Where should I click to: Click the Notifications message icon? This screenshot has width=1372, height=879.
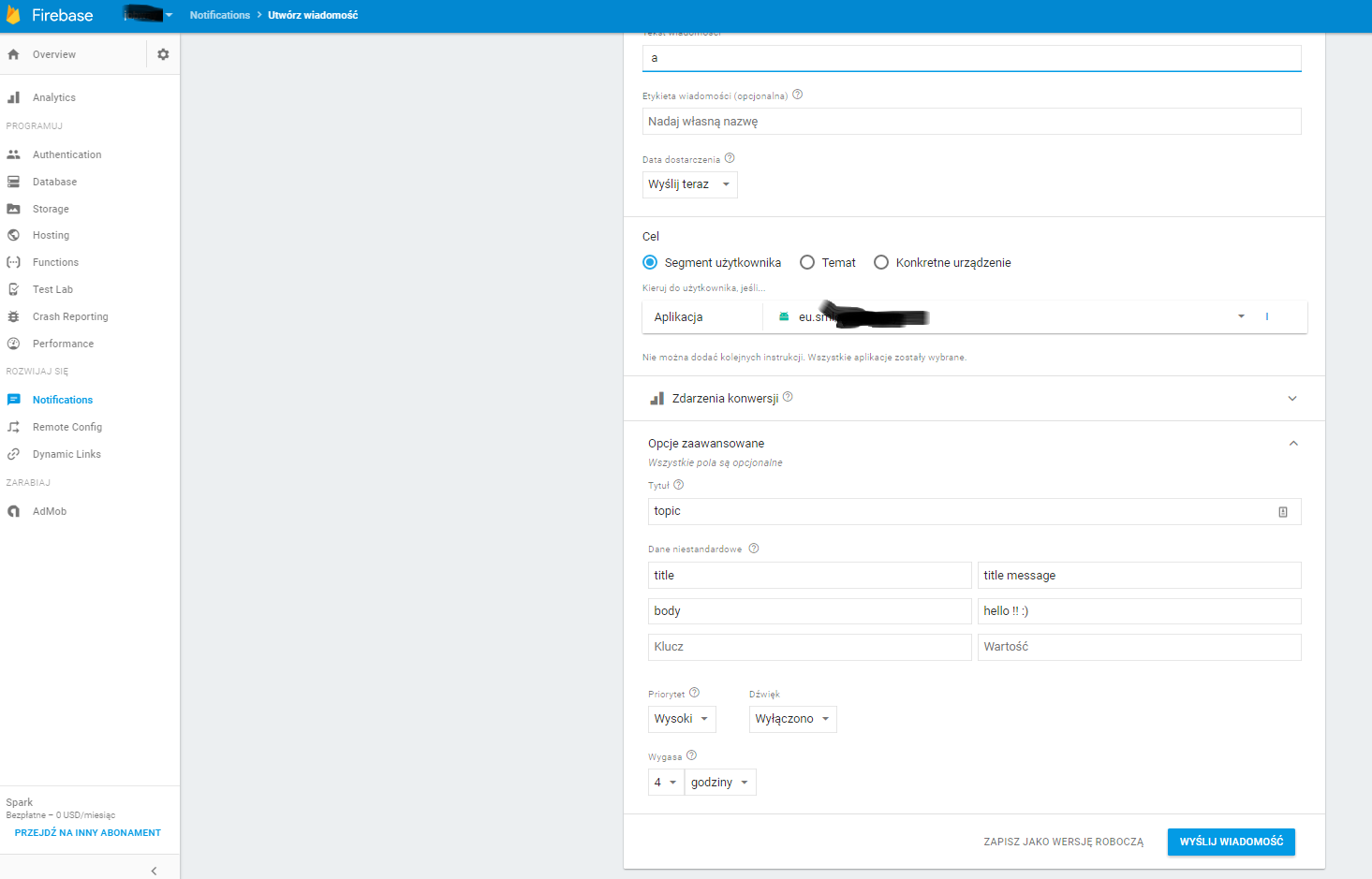(13, 400)
